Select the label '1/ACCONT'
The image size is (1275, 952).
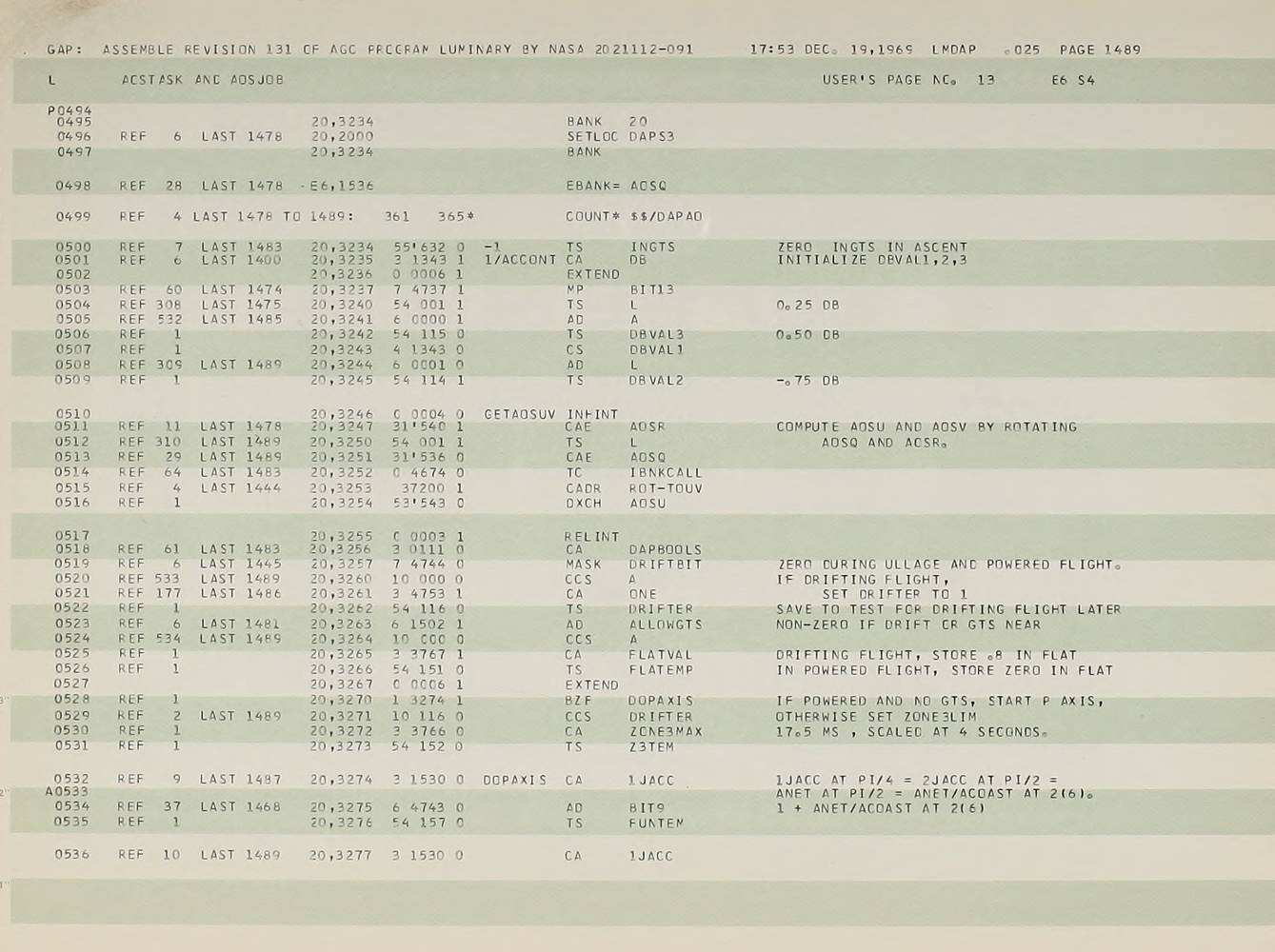coord(520,259)
